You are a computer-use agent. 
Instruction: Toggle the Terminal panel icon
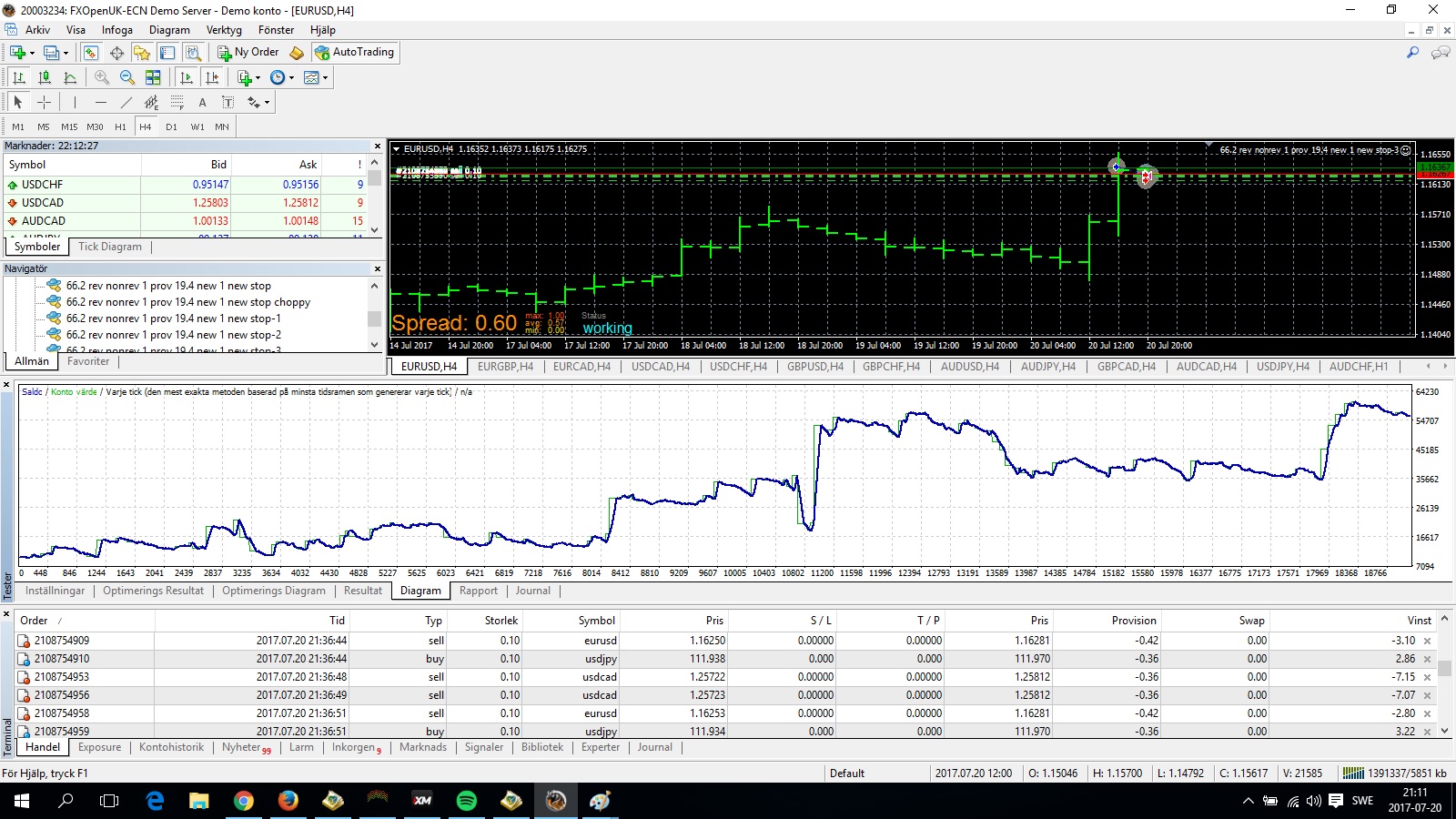coord(167,53)
